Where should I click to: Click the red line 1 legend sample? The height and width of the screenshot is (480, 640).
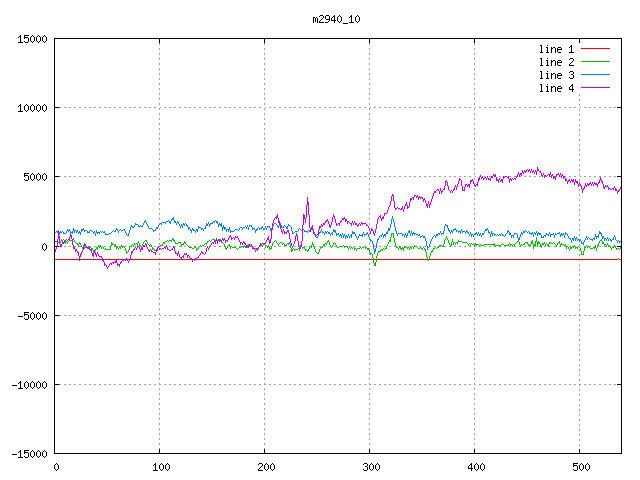[x=595, y=49]
